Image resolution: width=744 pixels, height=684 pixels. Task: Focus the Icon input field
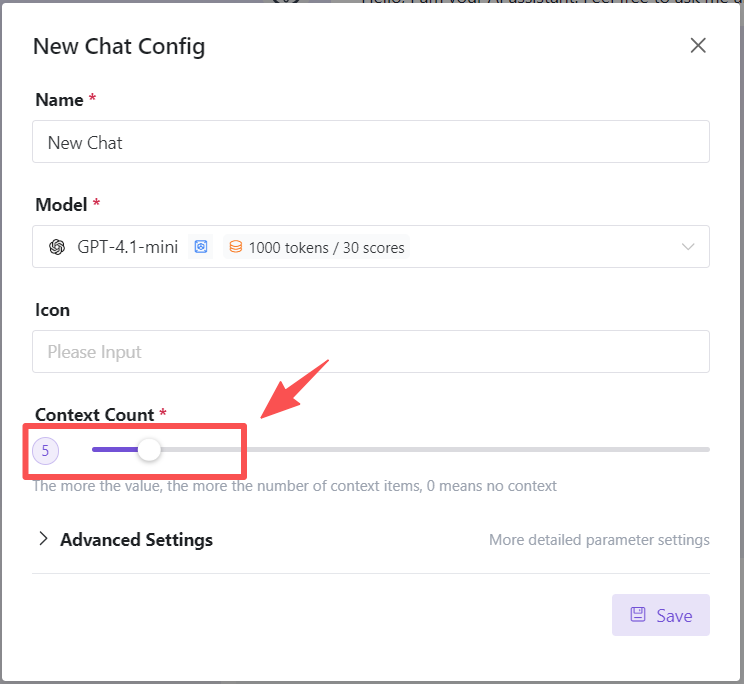click(x=370, y=352)
